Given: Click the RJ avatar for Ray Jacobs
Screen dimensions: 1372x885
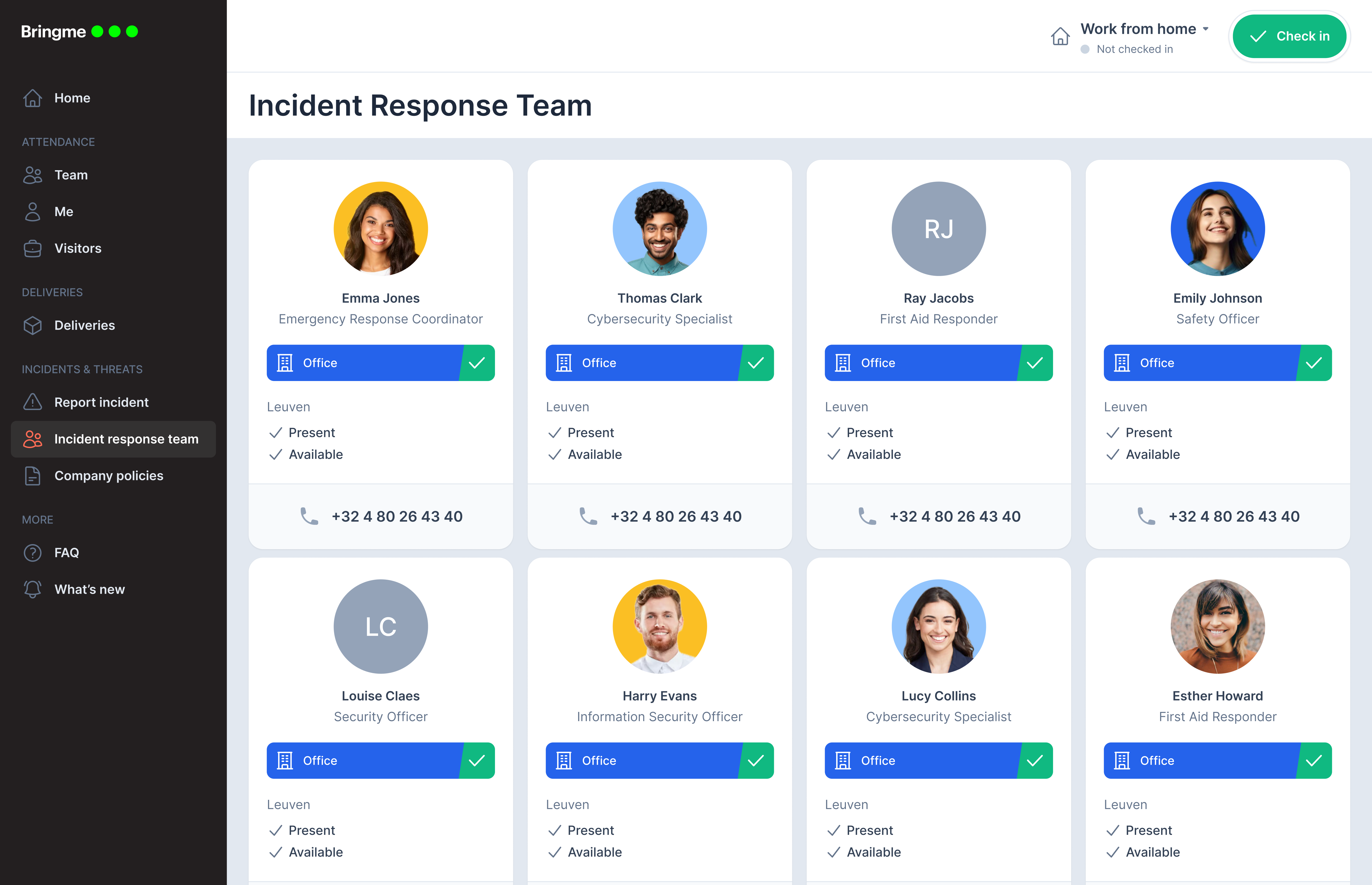Looking at the screenshot, I should pyautogui.click(x=939, y=229).
